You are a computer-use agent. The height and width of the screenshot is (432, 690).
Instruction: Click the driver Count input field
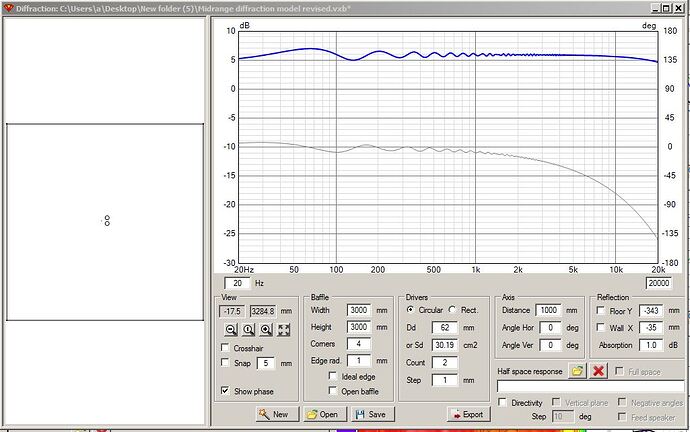tap(445, 362)
